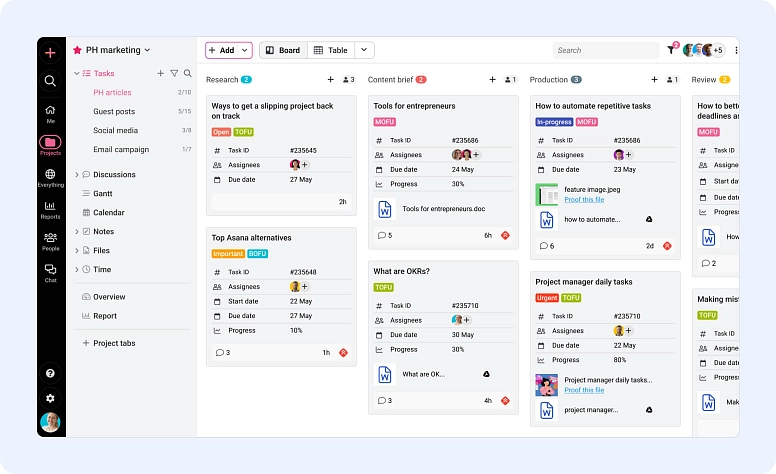The image size is (776, 474).
Task: Open the PH marketing project dropdown
Action: click(147, 50)
